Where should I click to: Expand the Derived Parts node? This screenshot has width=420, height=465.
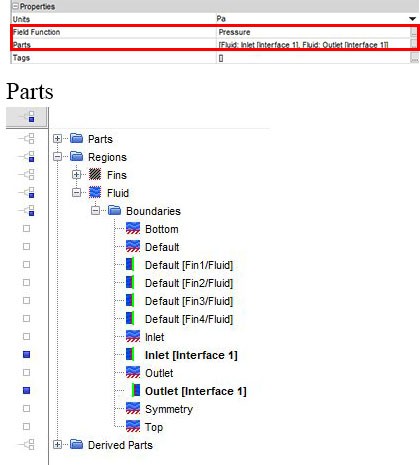57,445
